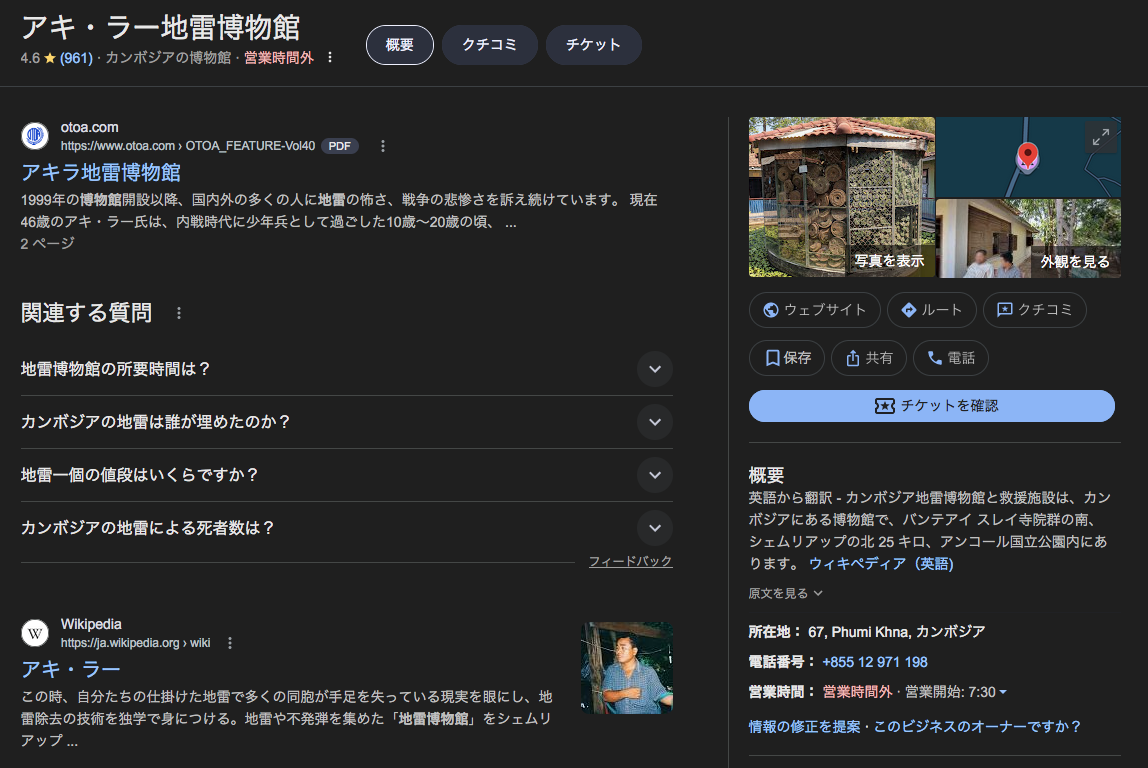The height and width of the screenshot is (768, 1148).
Task: Open options menu for otoa.com result
Action: point(382,146)
